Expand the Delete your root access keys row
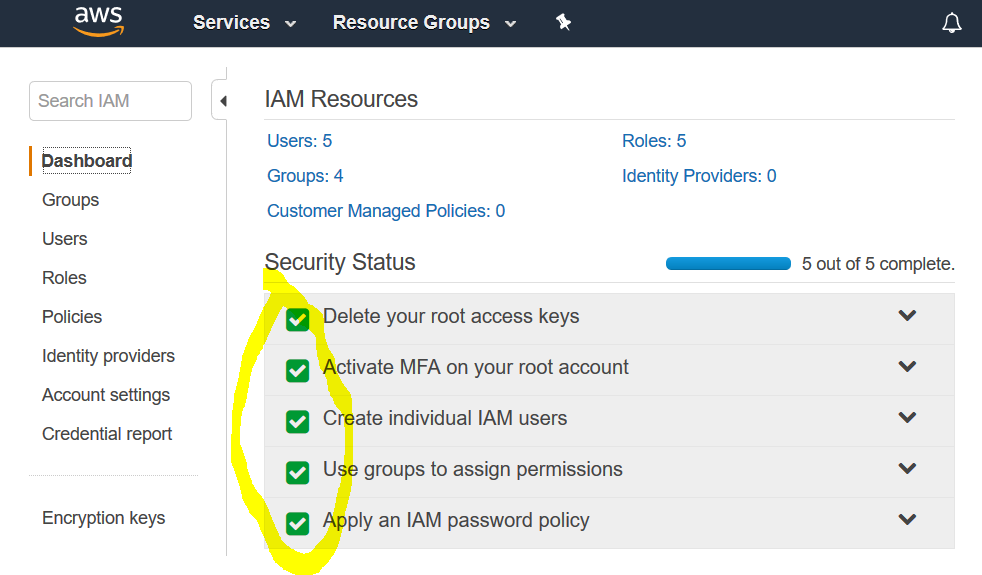 907,316
